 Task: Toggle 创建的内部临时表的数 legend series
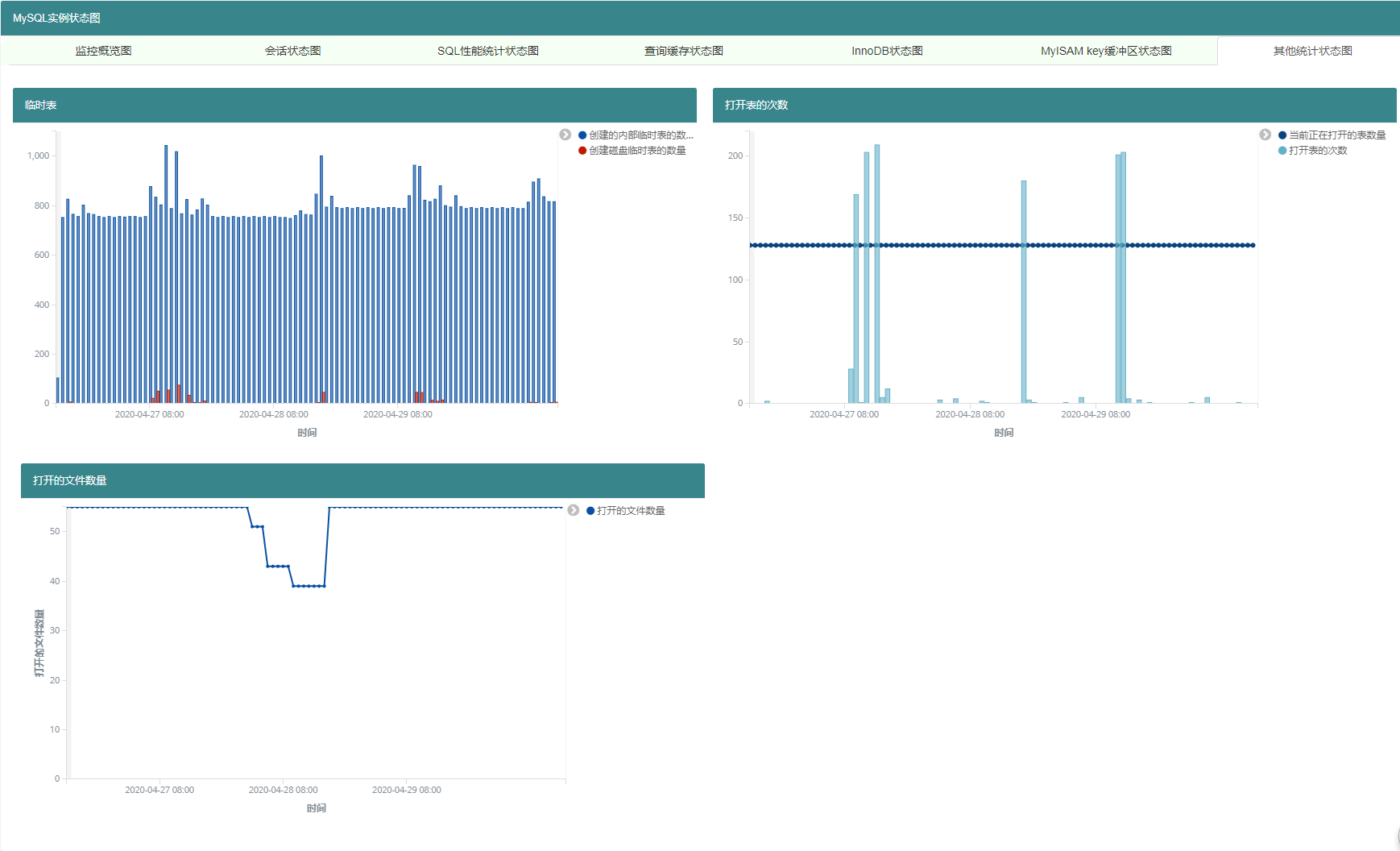coord(636,135)
